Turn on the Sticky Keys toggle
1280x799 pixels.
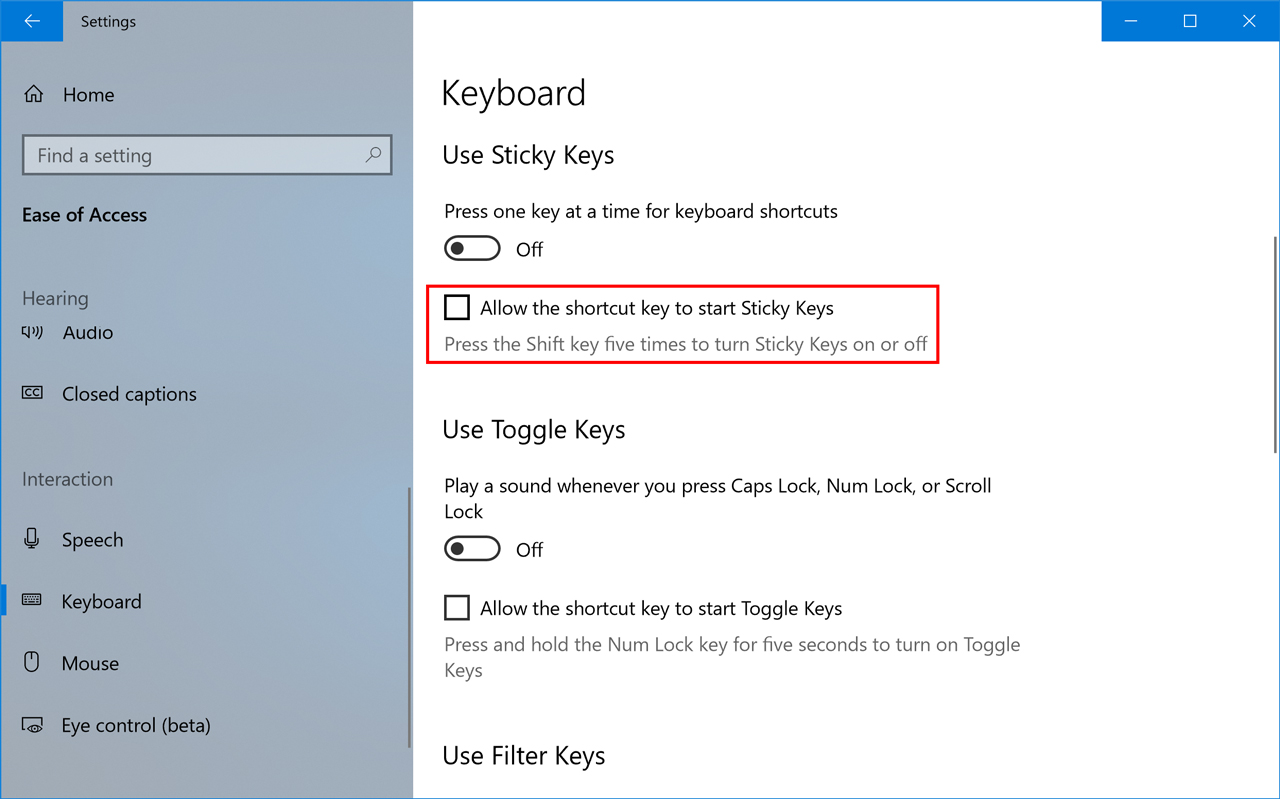click(x=472, y=248)
